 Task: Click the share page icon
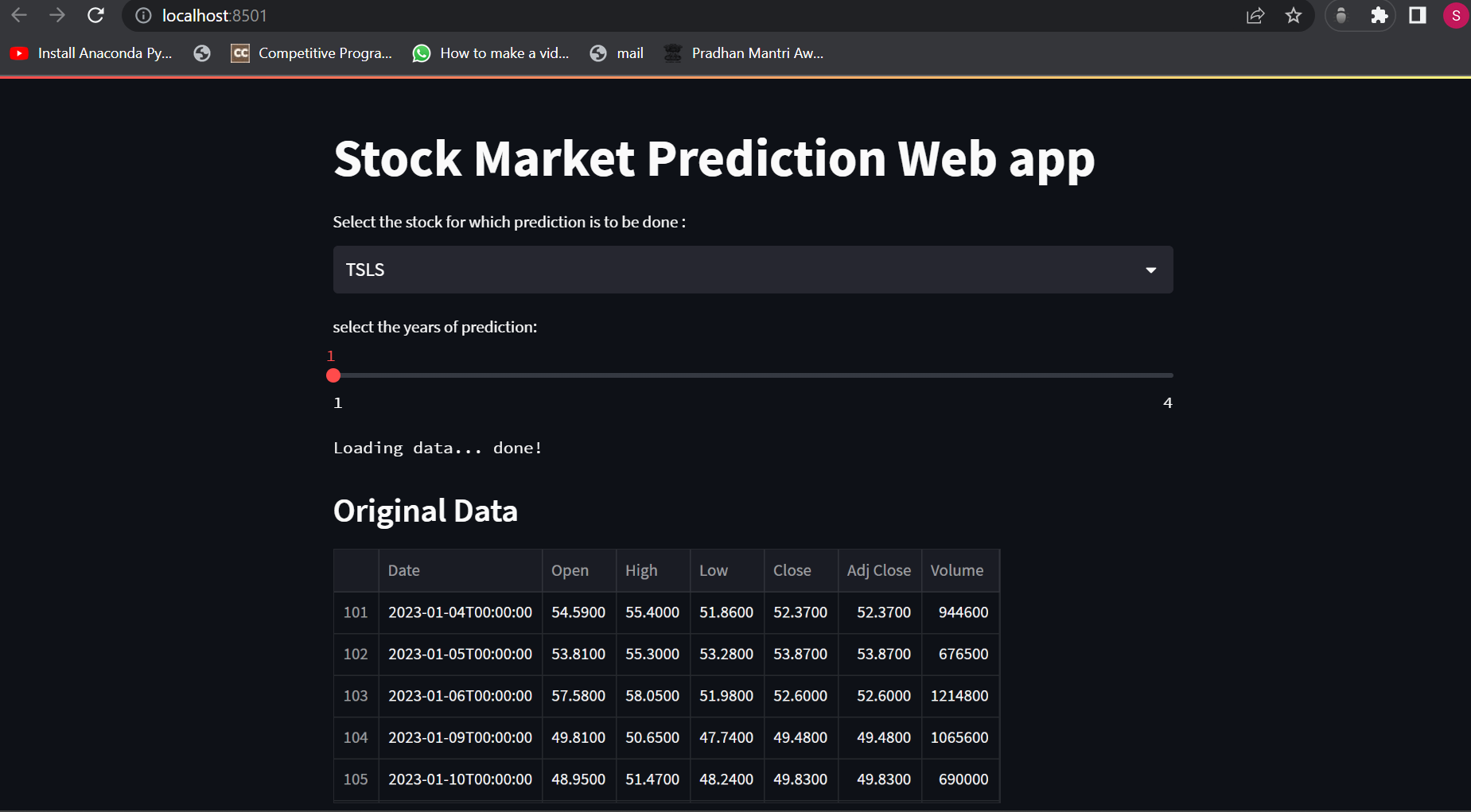1255,15
